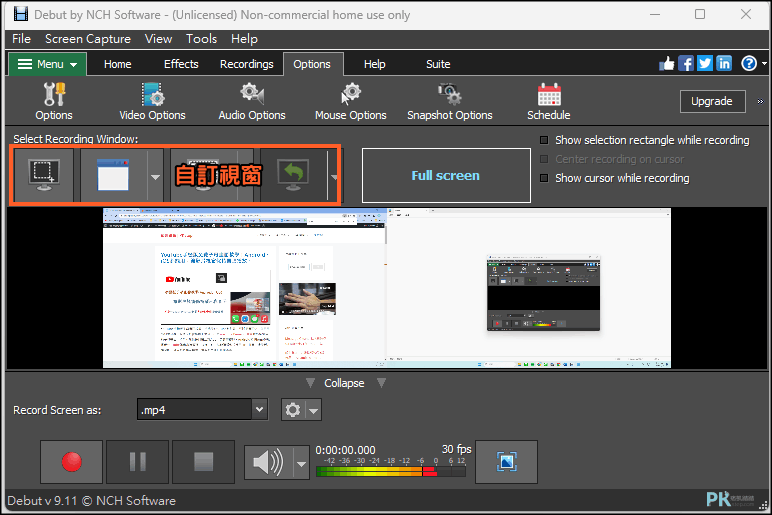Pause the recording

point(137,462)
